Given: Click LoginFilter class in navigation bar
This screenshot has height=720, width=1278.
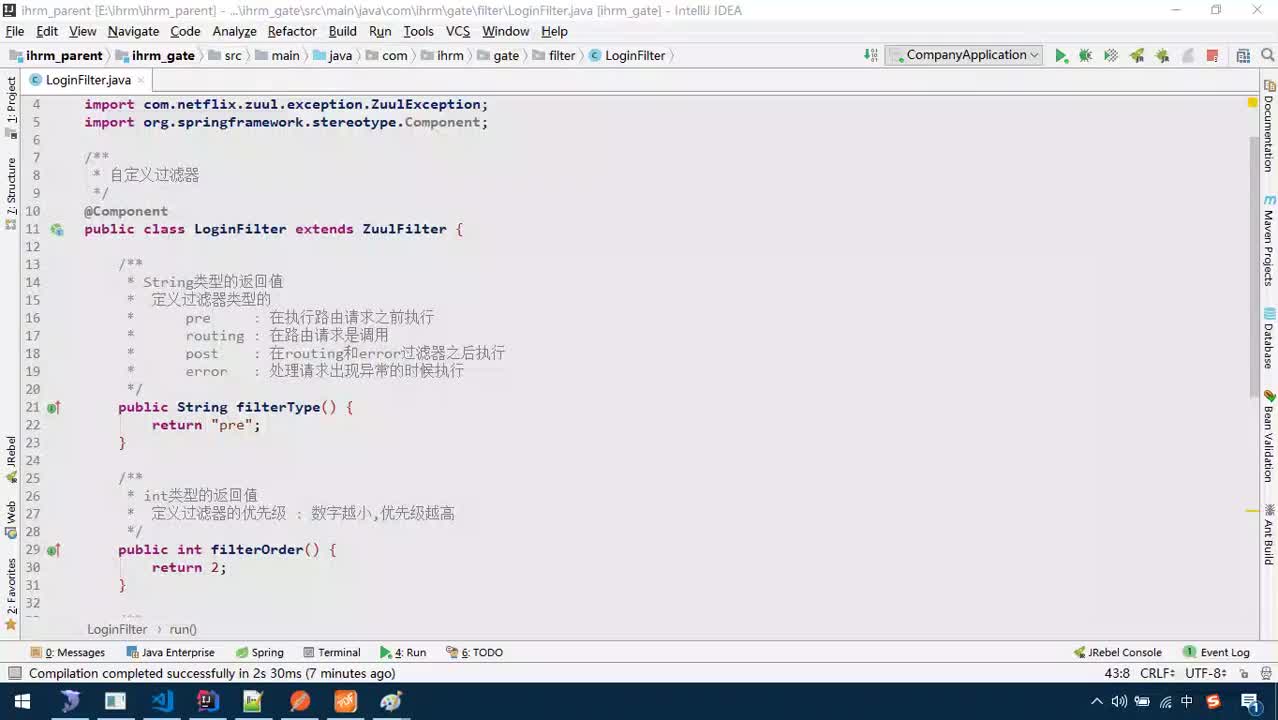Looking at the screenshot, I should pos(627,56).
